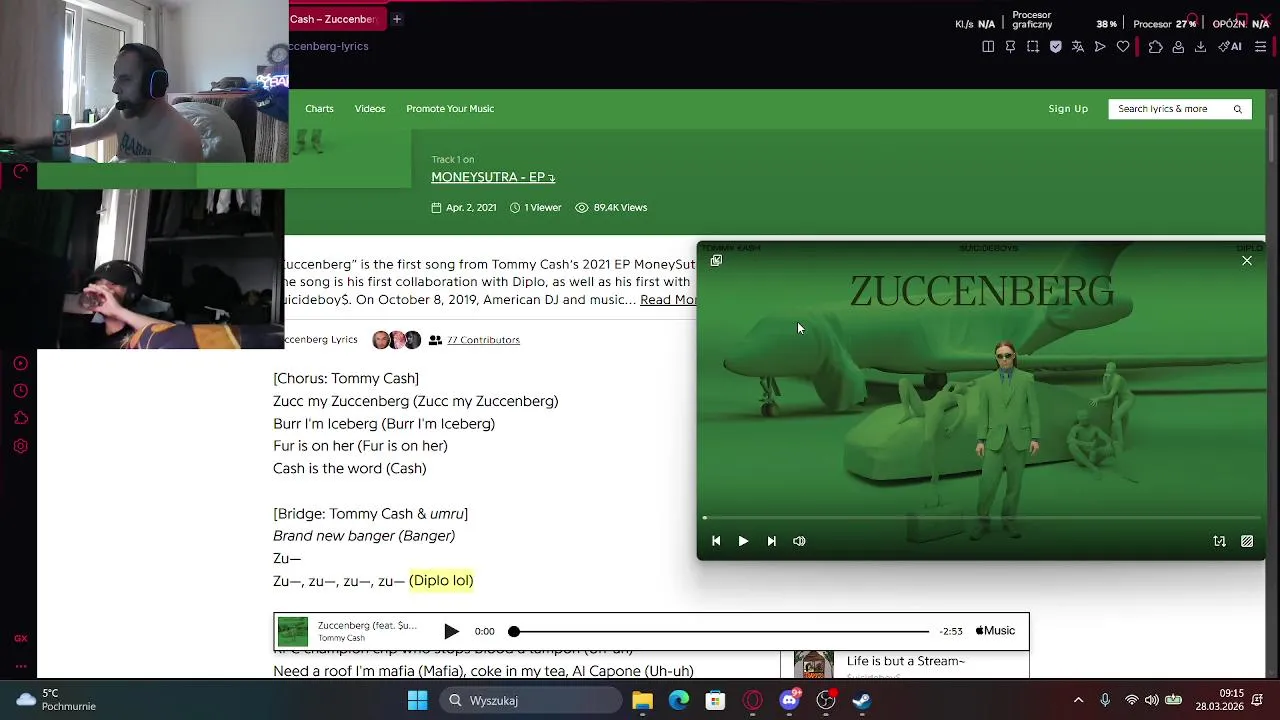Screen dimensions: 1280x720
Task: Play the Apple Music preview
Action: coord(451,631)
